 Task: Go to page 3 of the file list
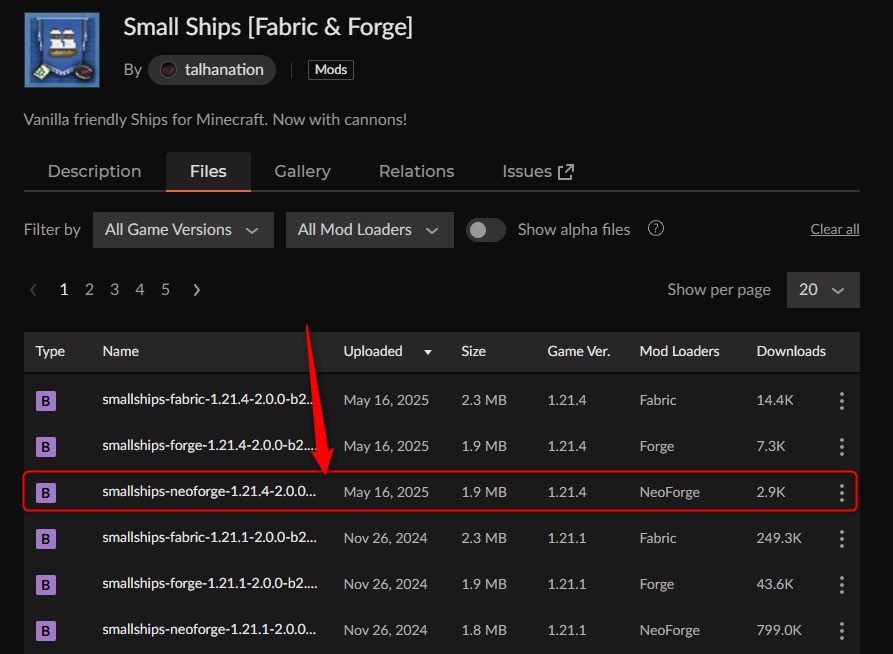(x=114, y=290)
